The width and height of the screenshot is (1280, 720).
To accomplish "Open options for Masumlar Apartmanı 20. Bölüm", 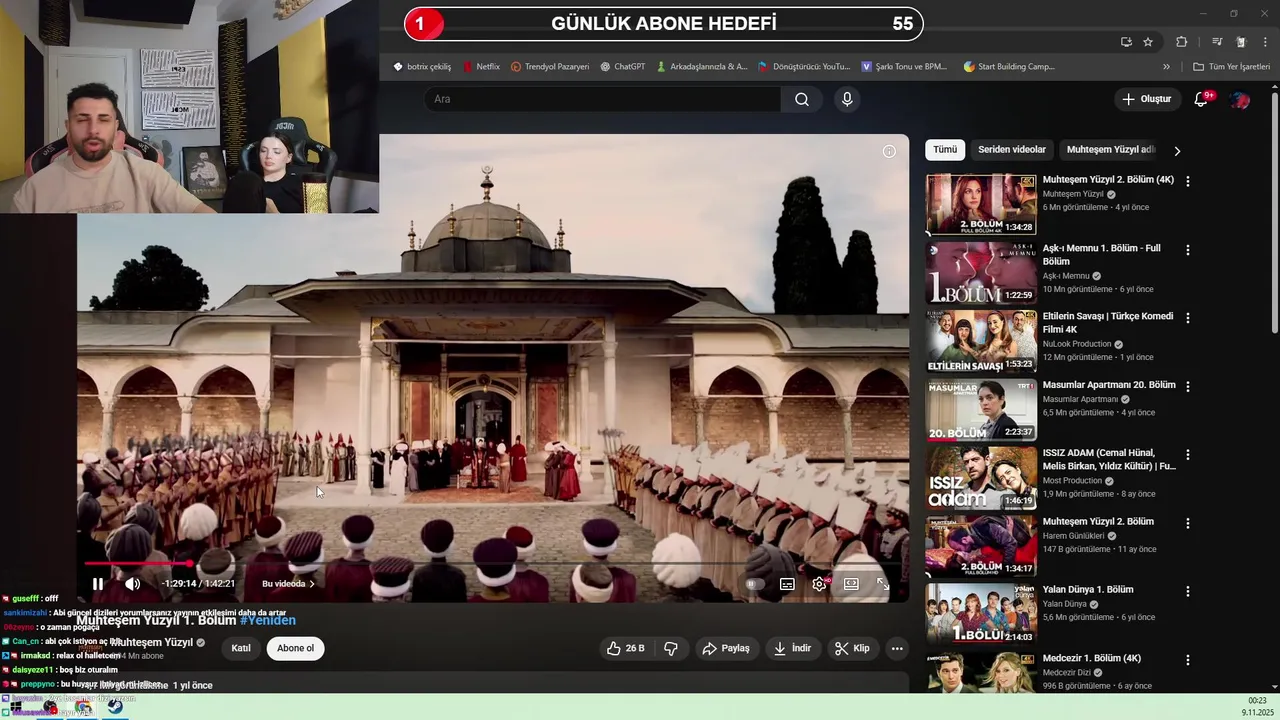I will [x=1188, y=386].
